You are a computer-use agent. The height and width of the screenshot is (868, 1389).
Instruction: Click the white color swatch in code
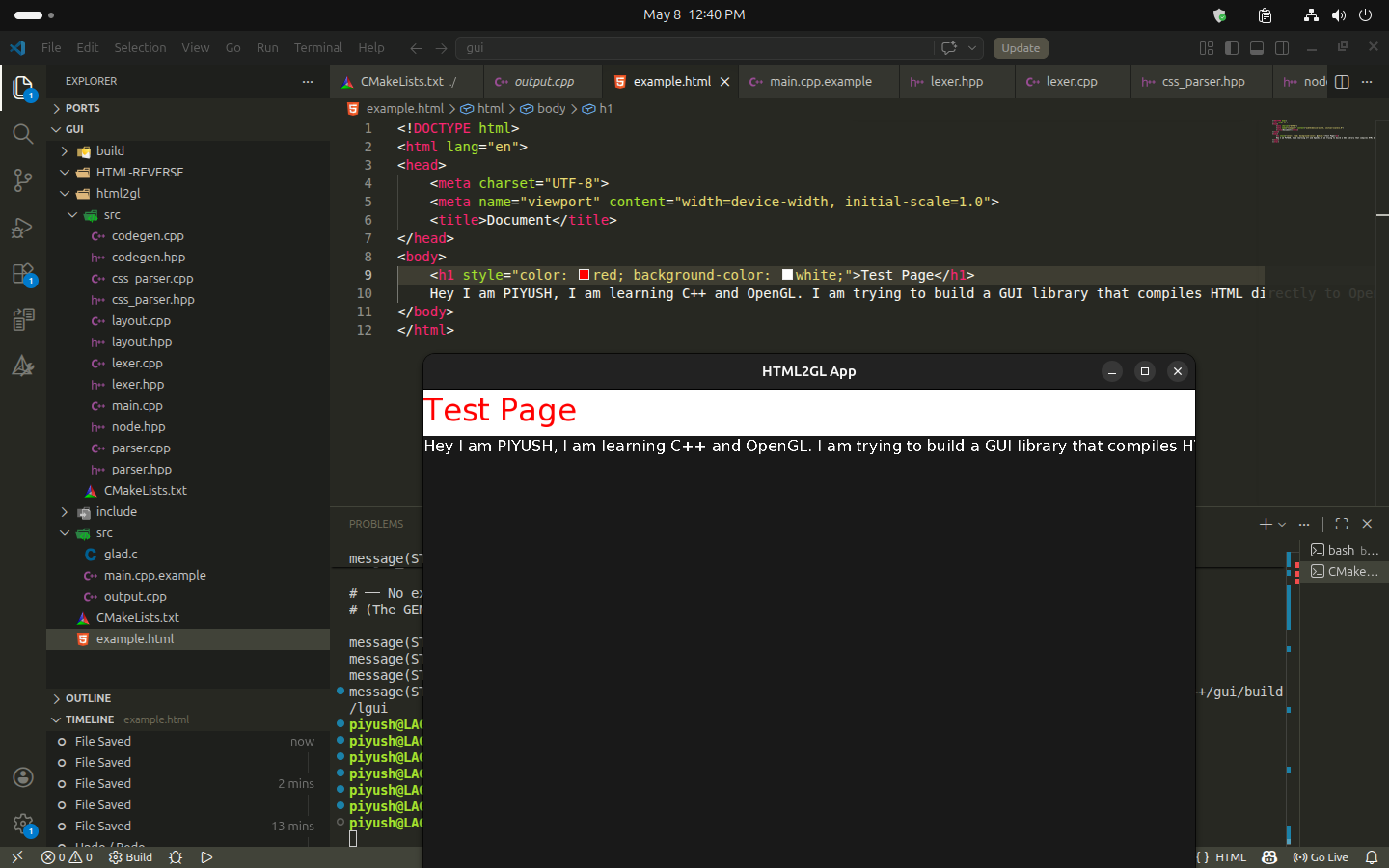(x=788, y=276)
